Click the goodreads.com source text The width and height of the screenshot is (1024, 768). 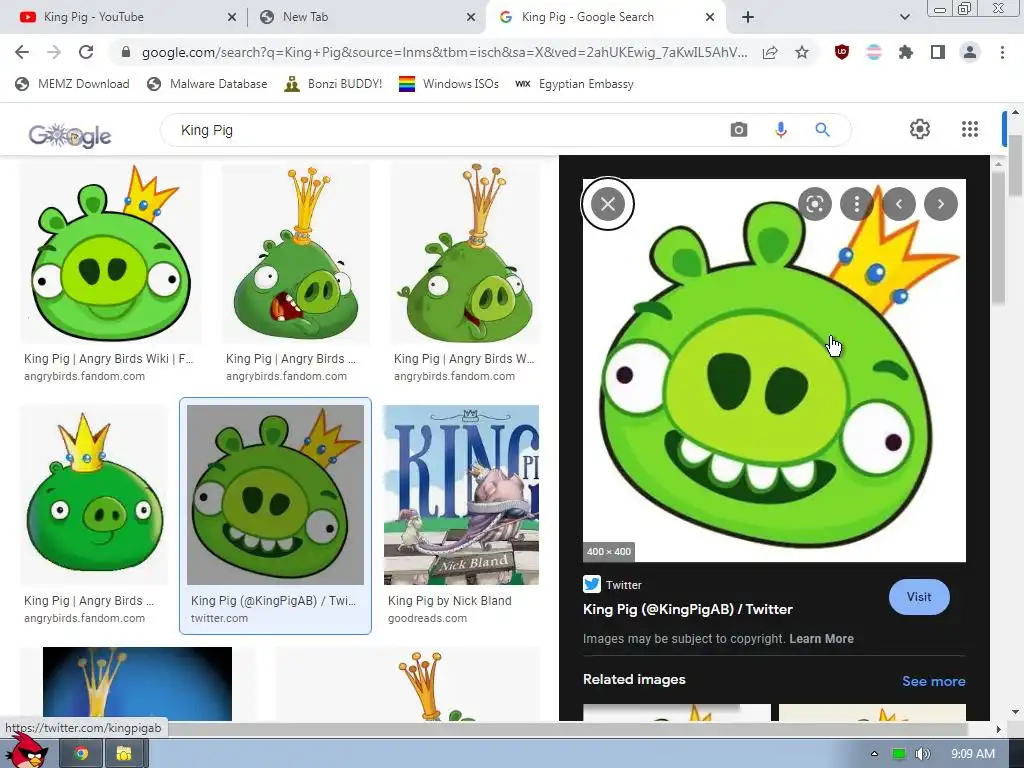427,618
